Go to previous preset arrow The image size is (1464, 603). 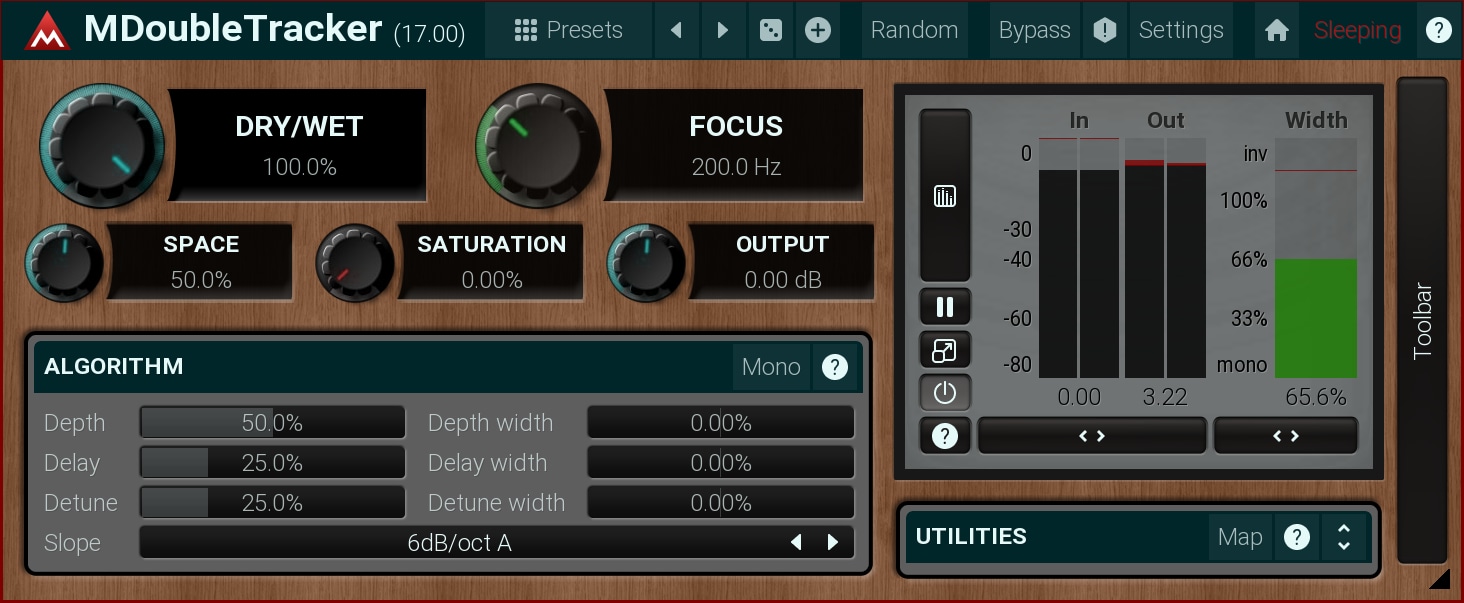677,31
